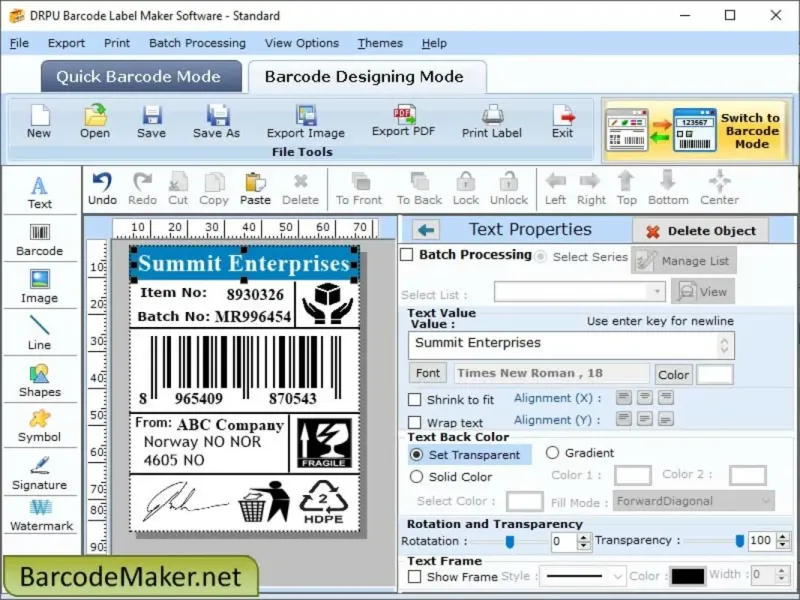Select the Signature tool
Image resolution: width=800 pixels, height=600 pixels.
39,473
